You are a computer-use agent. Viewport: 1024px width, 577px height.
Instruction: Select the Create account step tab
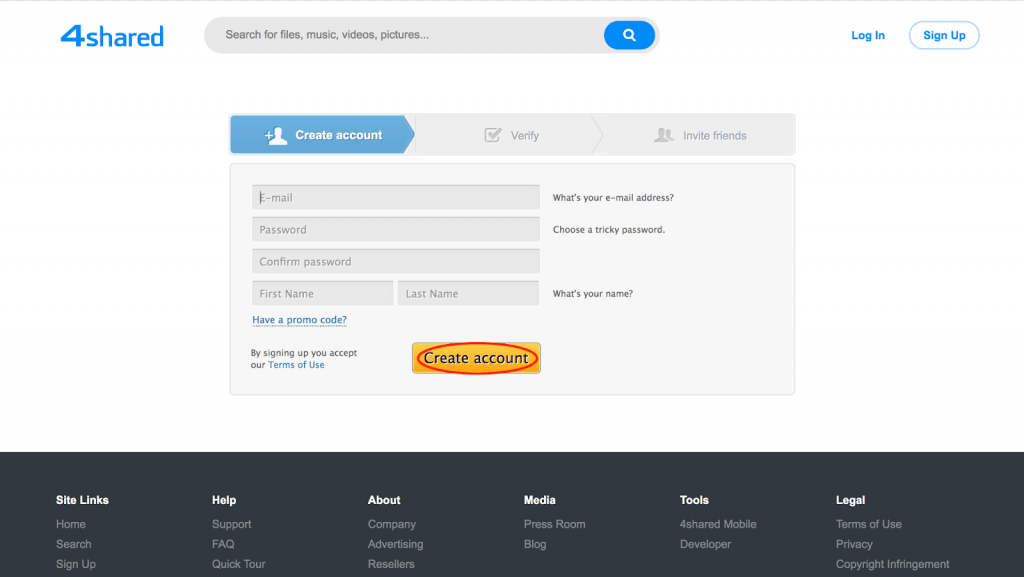pyautogui.click(x=322, y=134)
